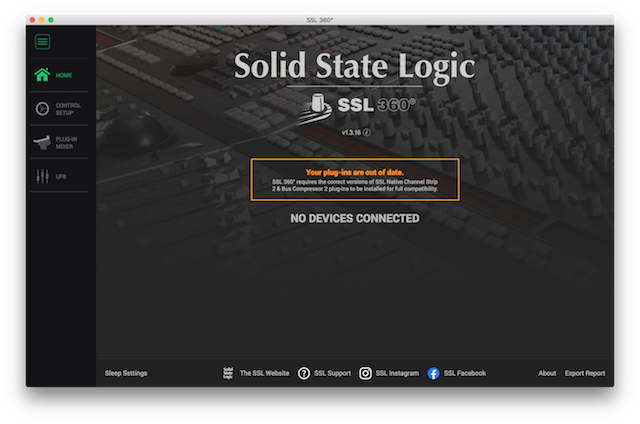Click the UF8 faders icon
Screen dimensions: 640x424
tap(42, 176)
